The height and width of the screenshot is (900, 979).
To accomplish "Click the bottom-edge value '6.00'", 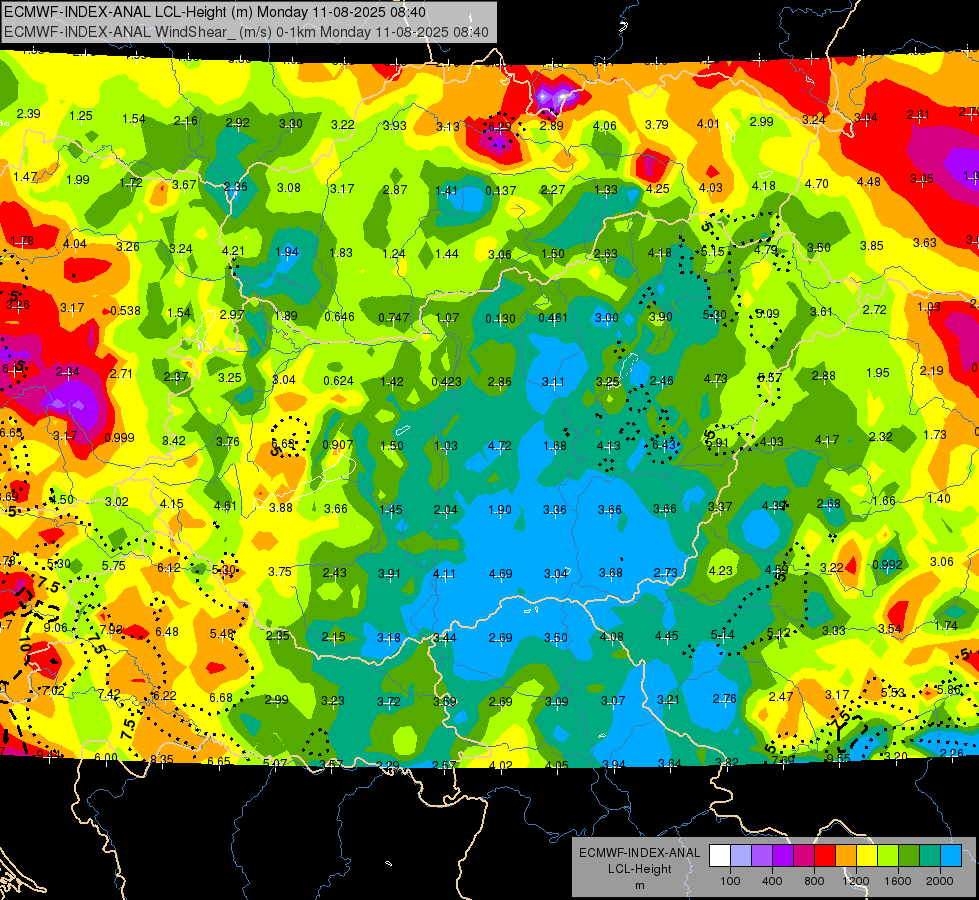I will (x=106, y=758).
